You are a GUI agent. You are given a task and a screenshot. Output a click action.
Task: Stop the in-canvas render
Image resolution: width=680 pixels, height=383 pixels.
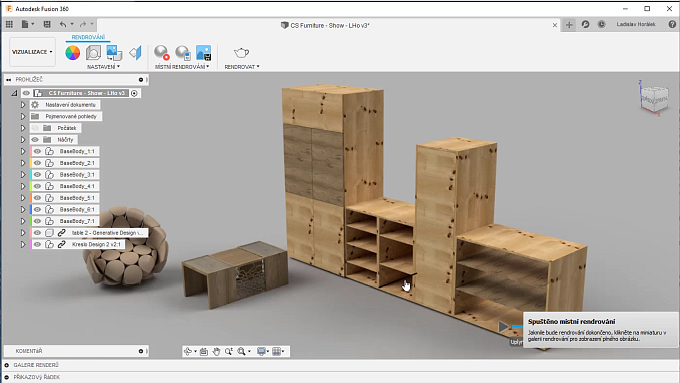pyautogui.click(x=162, y=53)
